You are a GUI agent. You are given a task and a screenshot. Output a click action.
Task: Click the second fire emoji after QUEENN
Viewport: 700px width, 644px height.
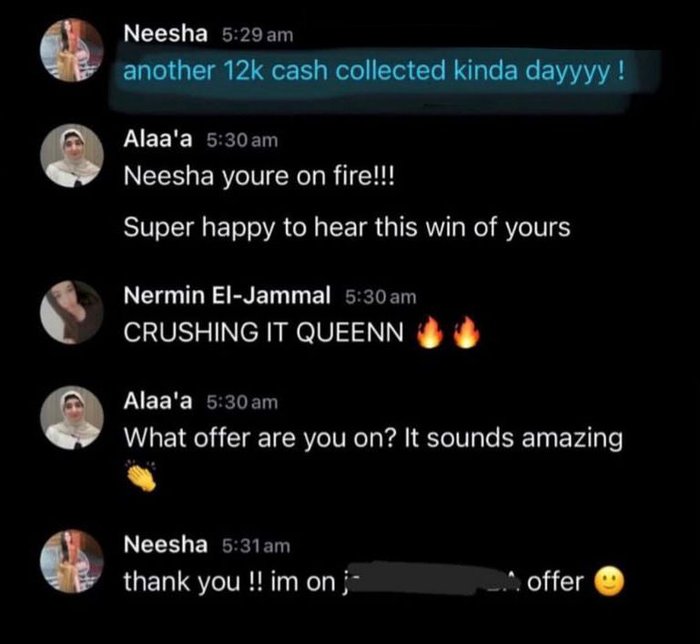[467, 332]
